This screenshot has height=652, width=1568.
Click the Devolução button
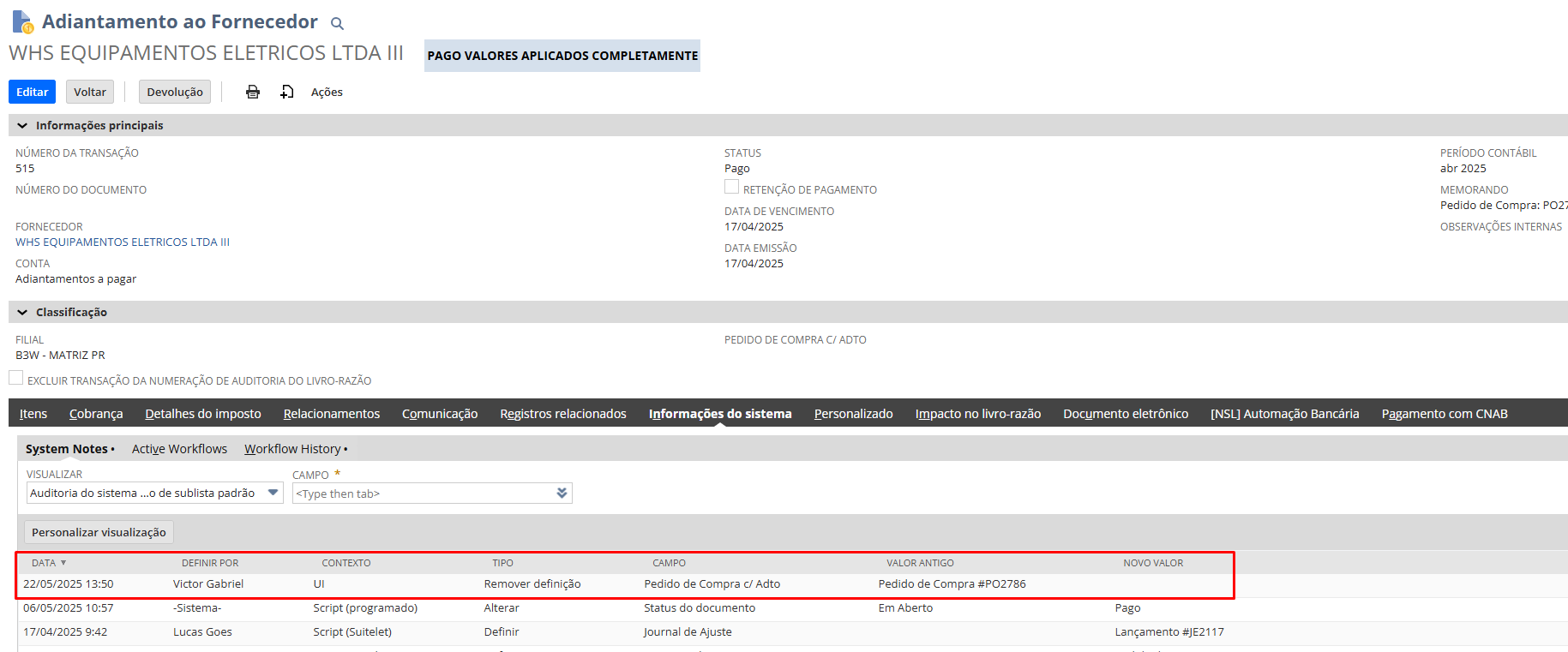[x=175, y=92]
